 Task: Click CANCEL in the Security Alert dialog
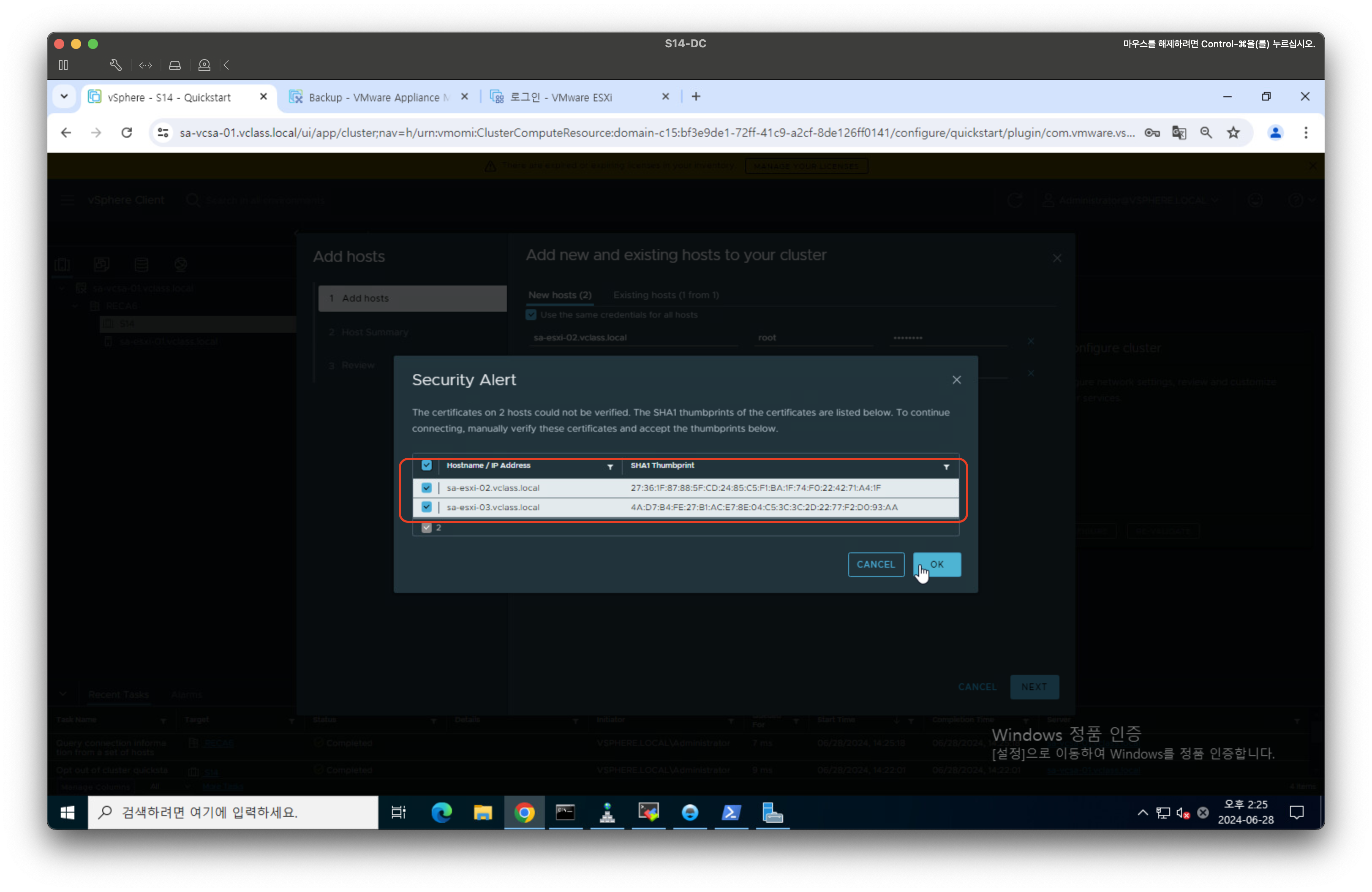(875, 564)
